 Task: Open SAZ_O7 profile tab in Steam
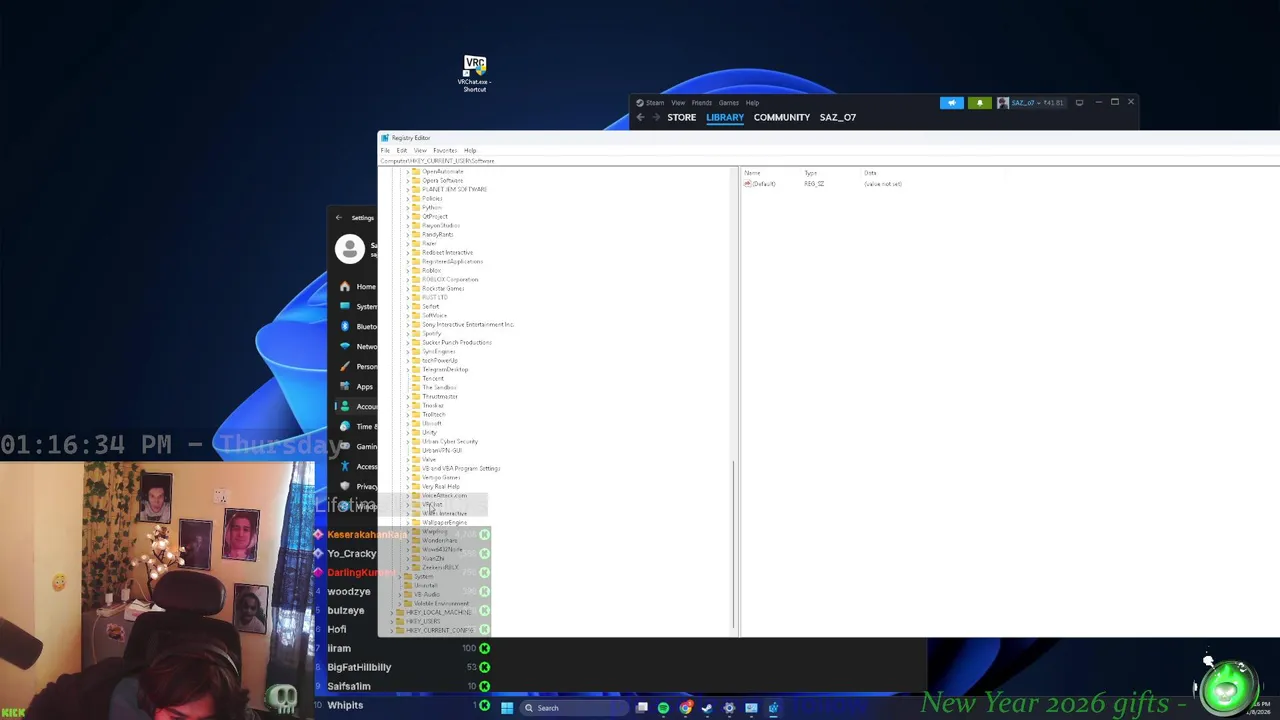tap(838, 117)
